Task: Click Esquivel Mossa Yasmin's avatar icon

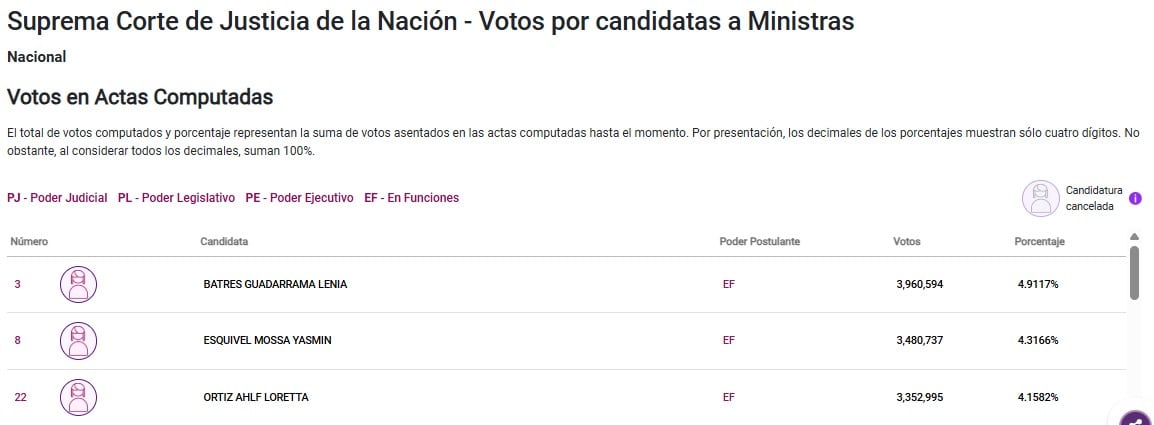Action: click(78, 341)
